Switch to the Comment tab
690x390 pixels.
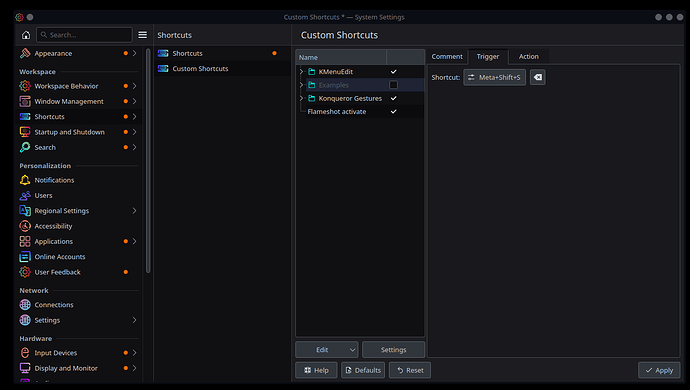pos(447,56)
